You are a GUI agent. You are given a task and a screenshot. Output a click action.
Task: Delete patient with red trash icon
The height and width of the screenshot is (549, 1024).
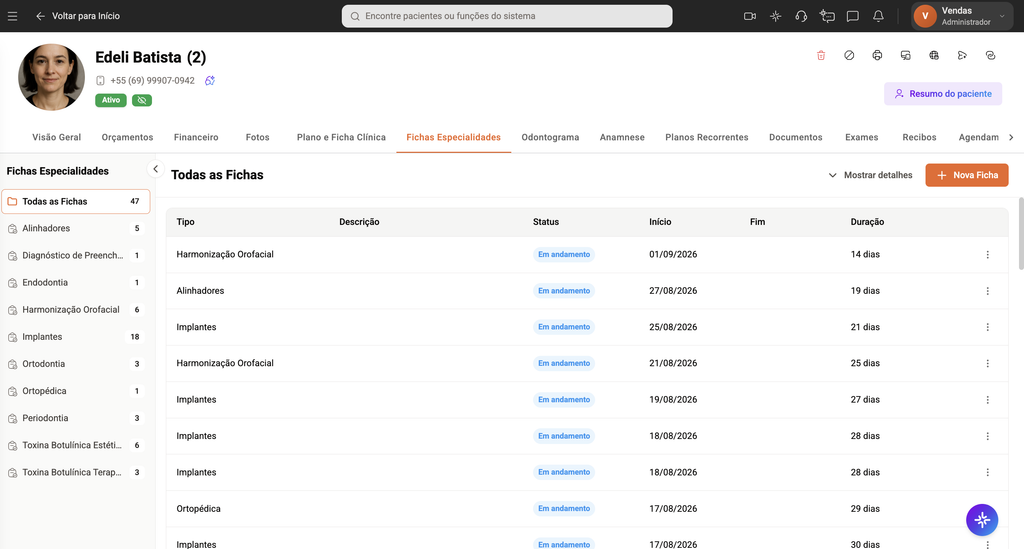pos(821,55)
